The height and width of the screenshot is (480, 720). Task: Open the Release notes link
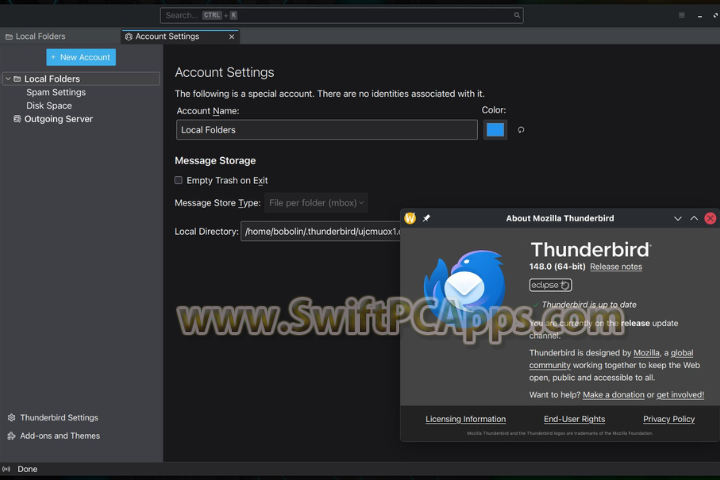(x=616, y=267)
